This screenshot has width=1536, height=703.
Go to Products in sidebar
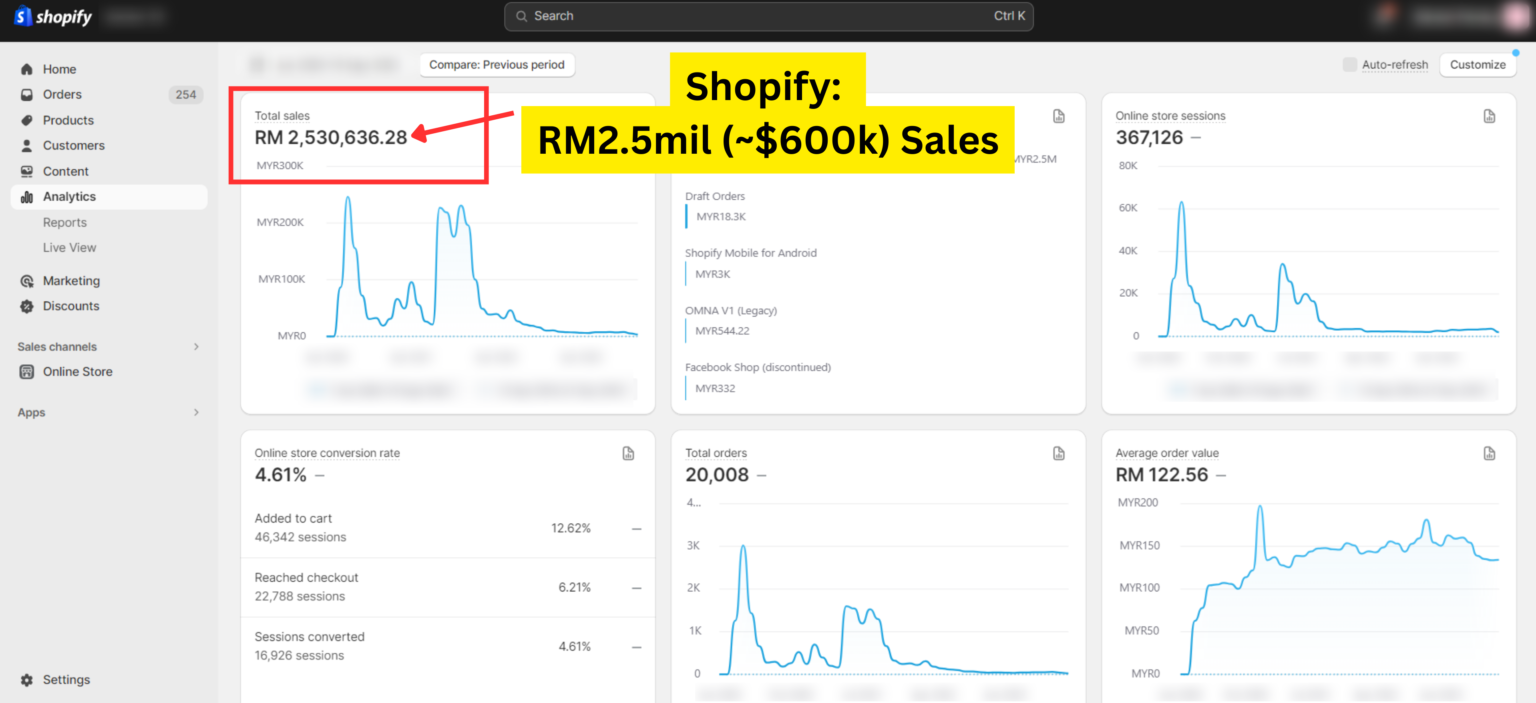tap(68, 120)
